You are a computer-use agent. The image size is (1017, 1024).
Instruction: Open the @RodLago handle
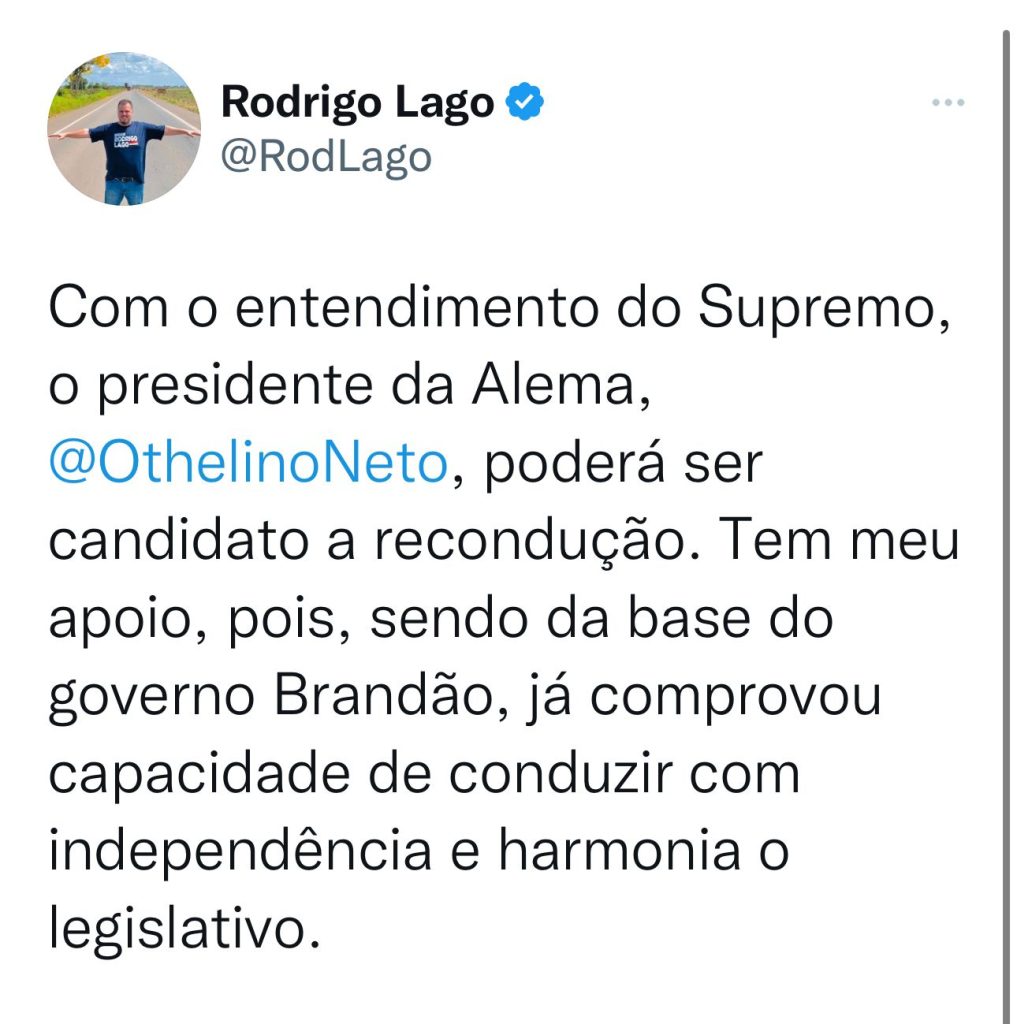pyautogui.click(x=326, y=158)
